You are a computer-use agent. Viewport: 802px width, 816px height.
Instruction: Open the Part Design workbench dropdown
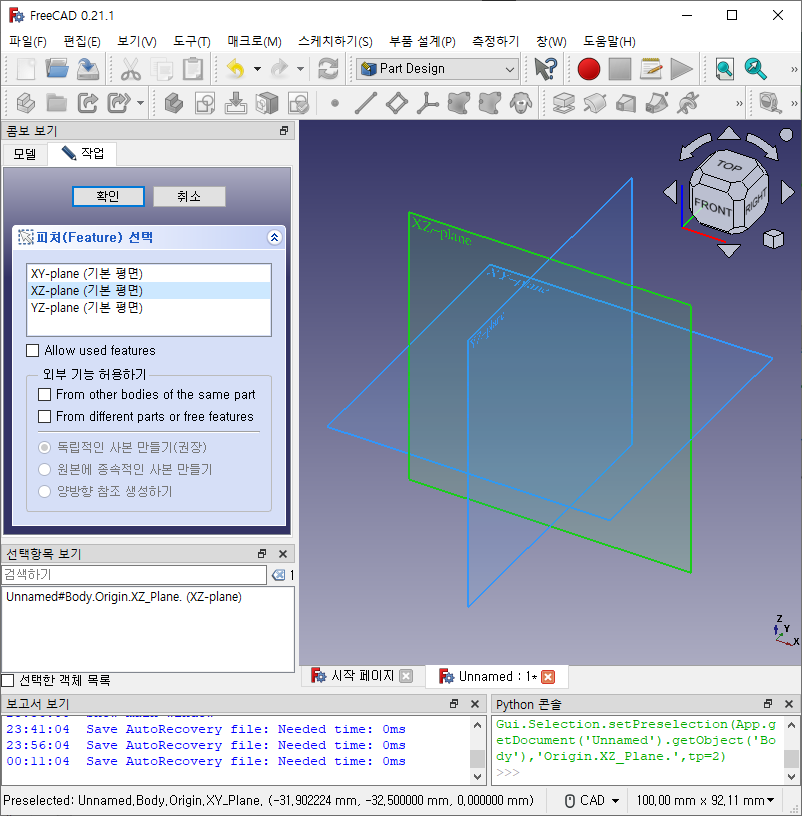437,69
